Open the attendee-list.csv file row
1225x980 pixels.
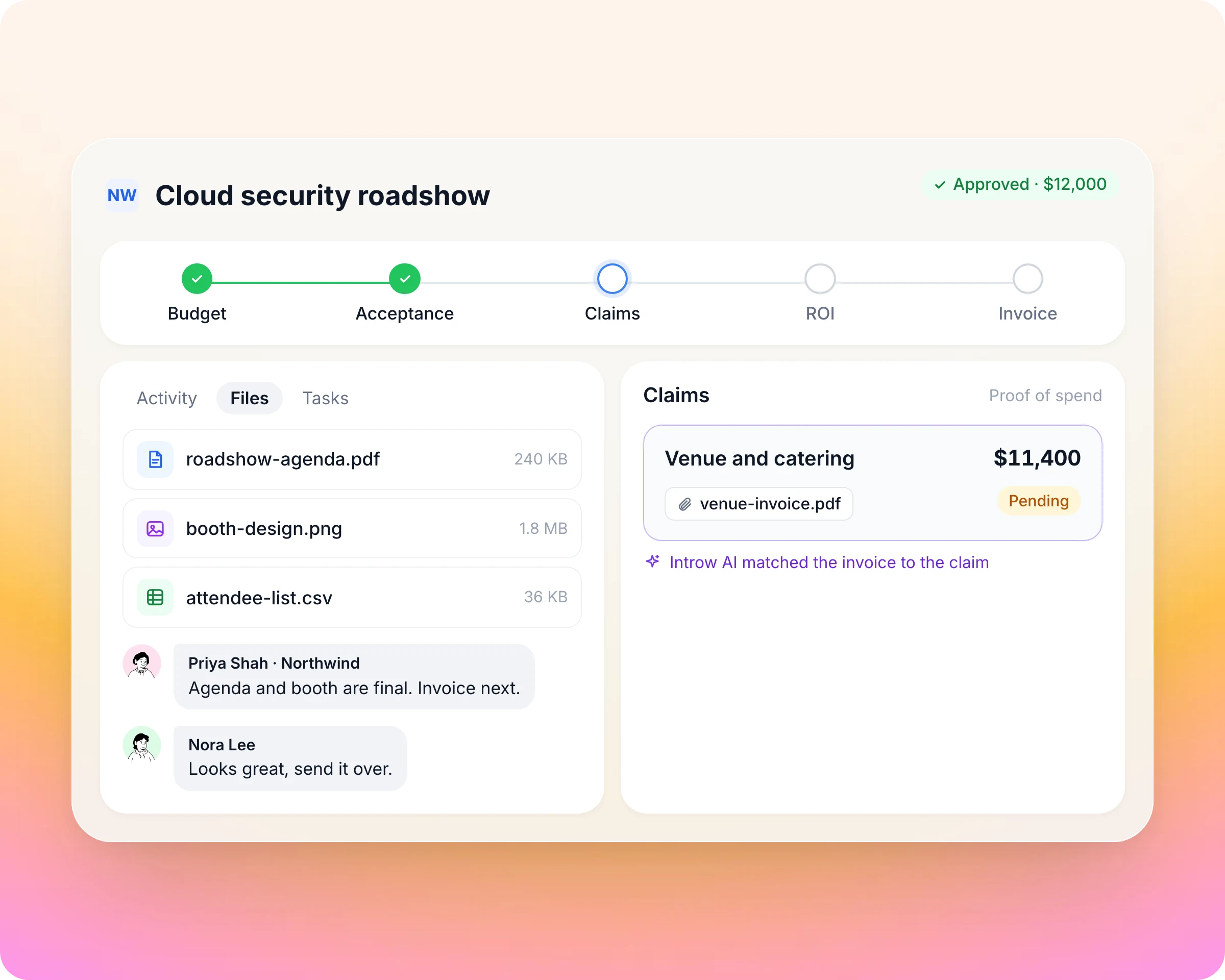352,597
